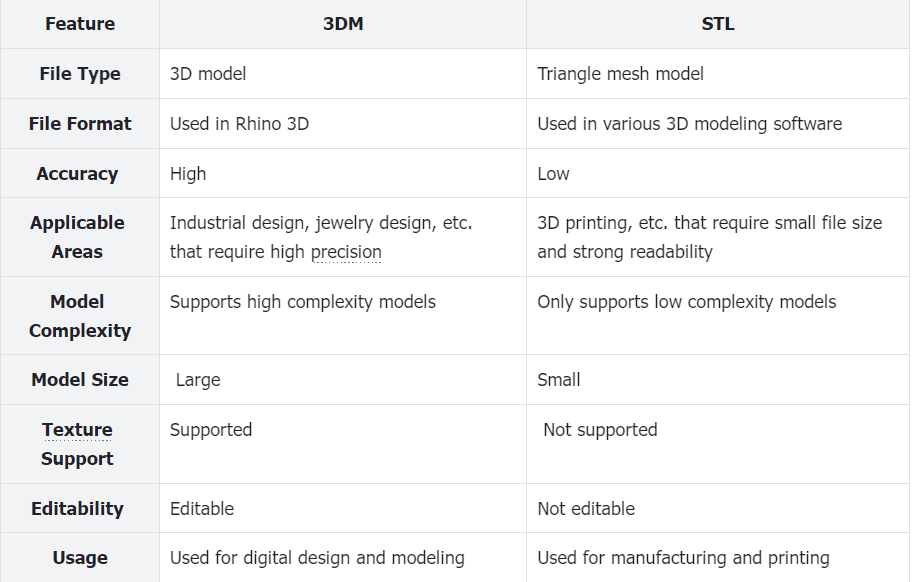913x582 pixels.
Task: Click the "Not supported" cell
Action: (717, 444)
